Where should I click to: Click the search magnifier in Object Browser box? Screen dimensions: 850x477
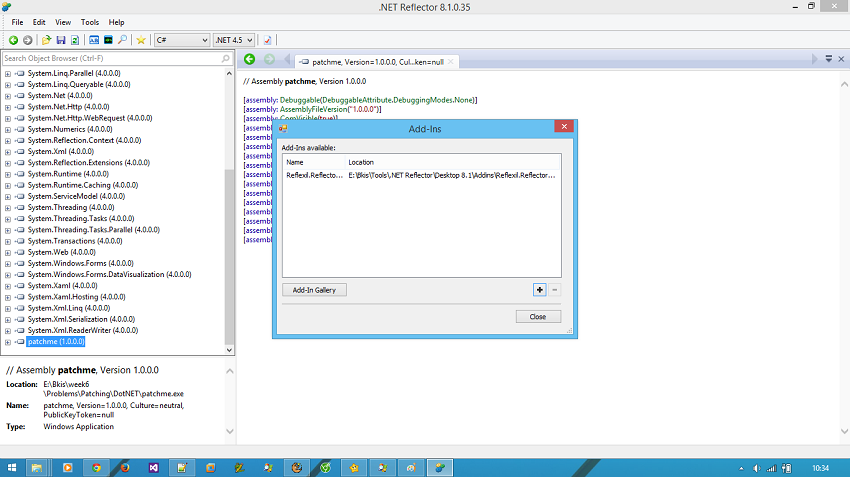(226, 58)
